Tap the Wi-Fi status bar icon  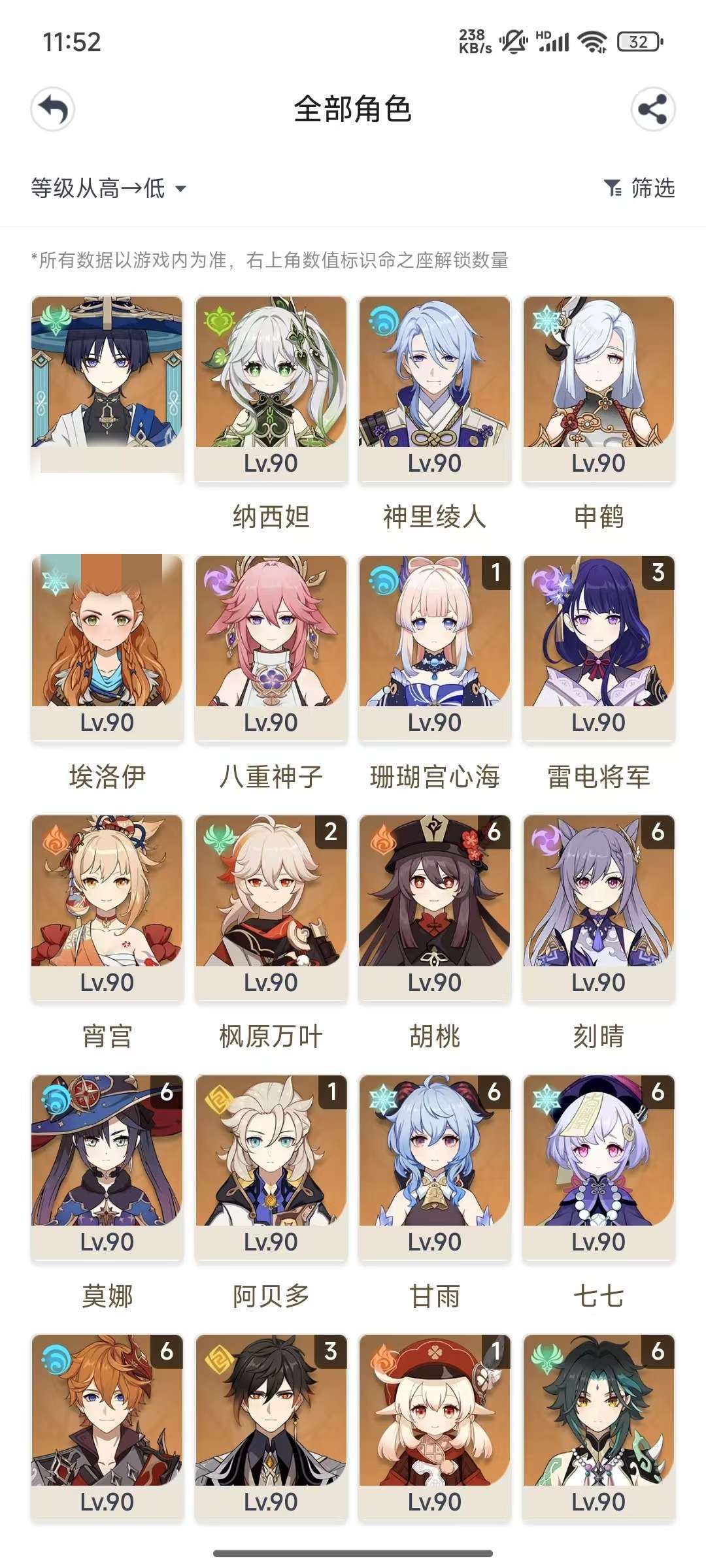click(x=594, y=42)
